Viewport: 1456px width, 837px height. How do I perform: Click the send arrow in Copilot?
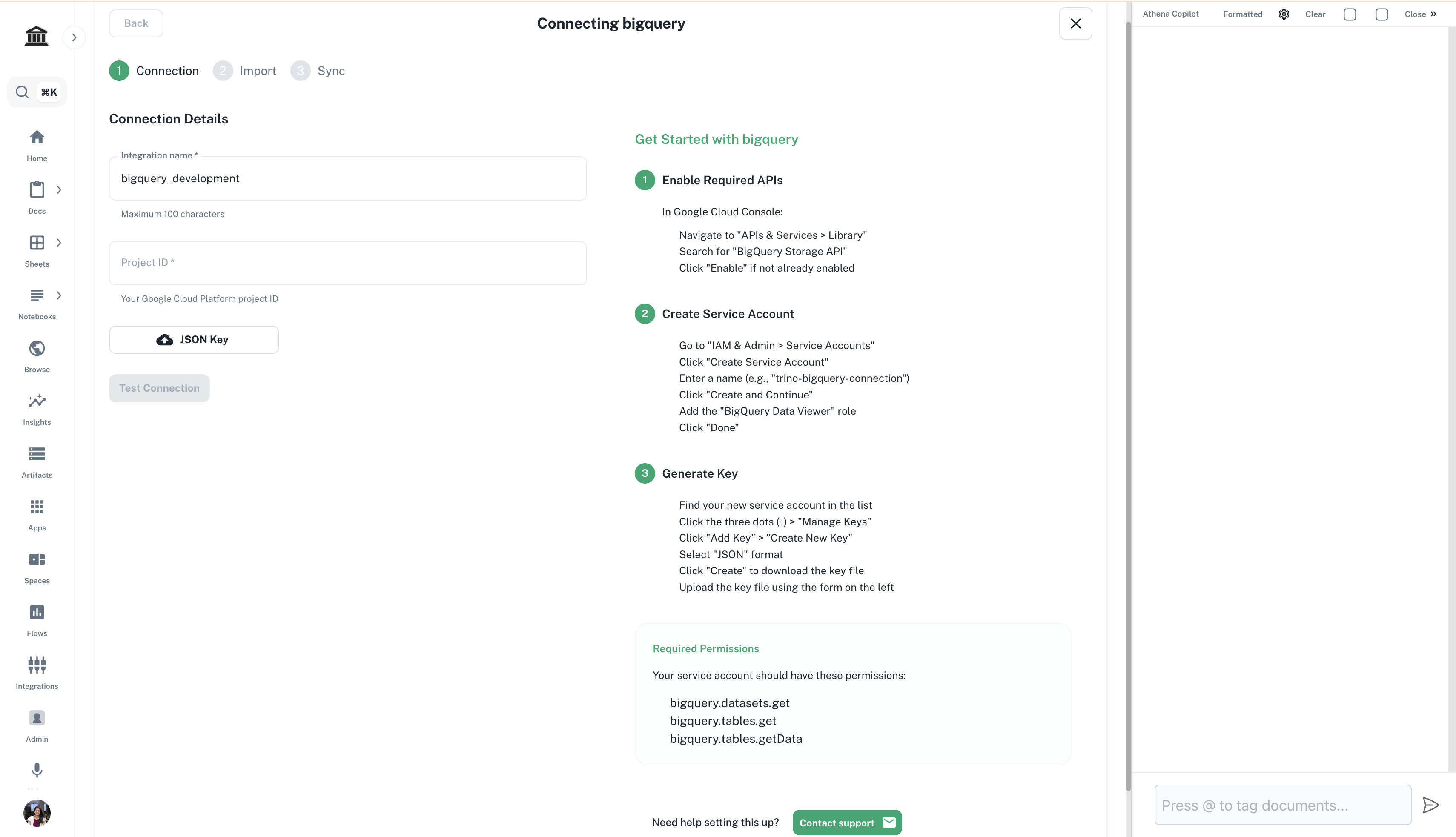point(1430,805)
